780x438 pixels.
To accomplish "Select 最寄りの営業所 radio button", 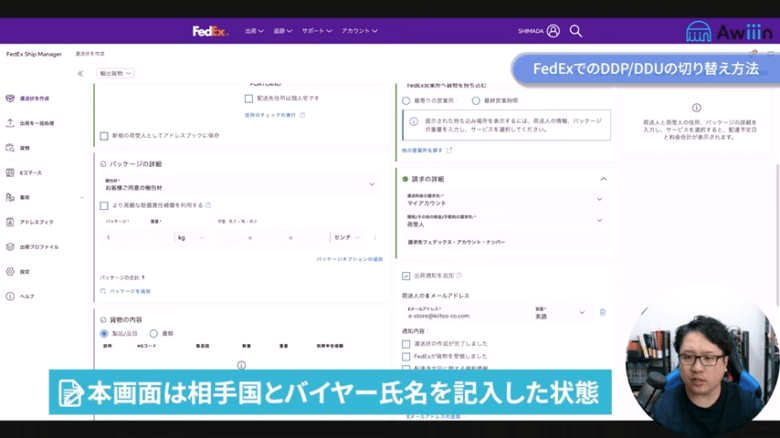I will pyautogui.click(x=406, y=101).
